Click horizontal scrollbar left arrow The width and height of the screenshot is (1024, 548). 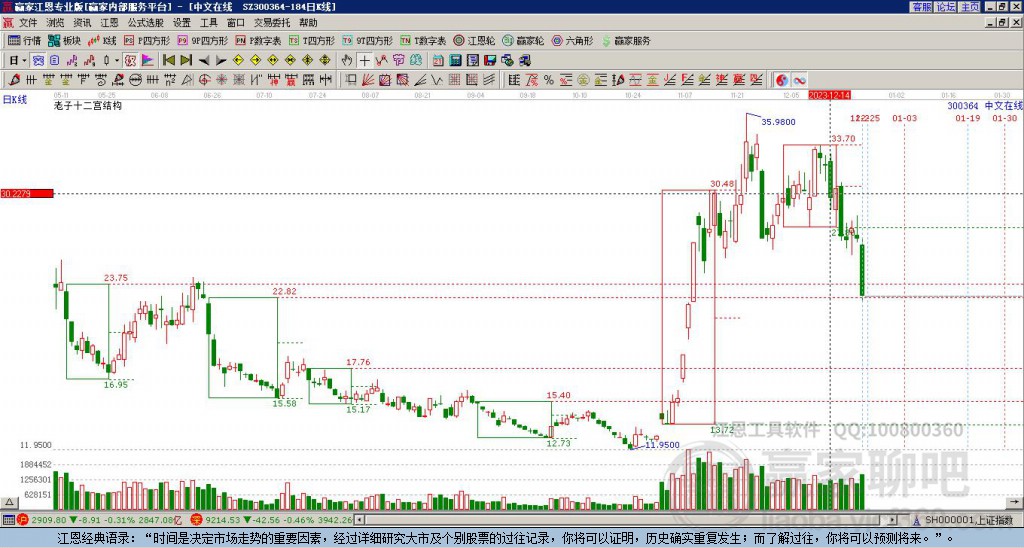click(360, 520)
